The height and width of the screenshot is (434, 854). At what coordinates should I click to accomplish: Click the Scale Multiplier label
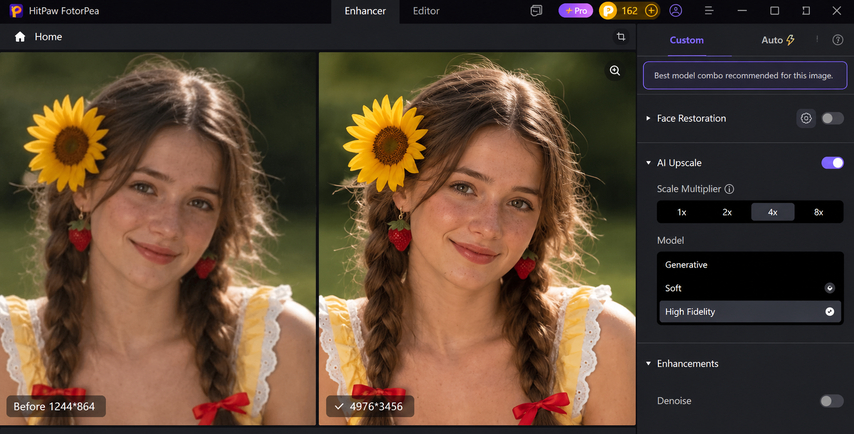(688, 189)
